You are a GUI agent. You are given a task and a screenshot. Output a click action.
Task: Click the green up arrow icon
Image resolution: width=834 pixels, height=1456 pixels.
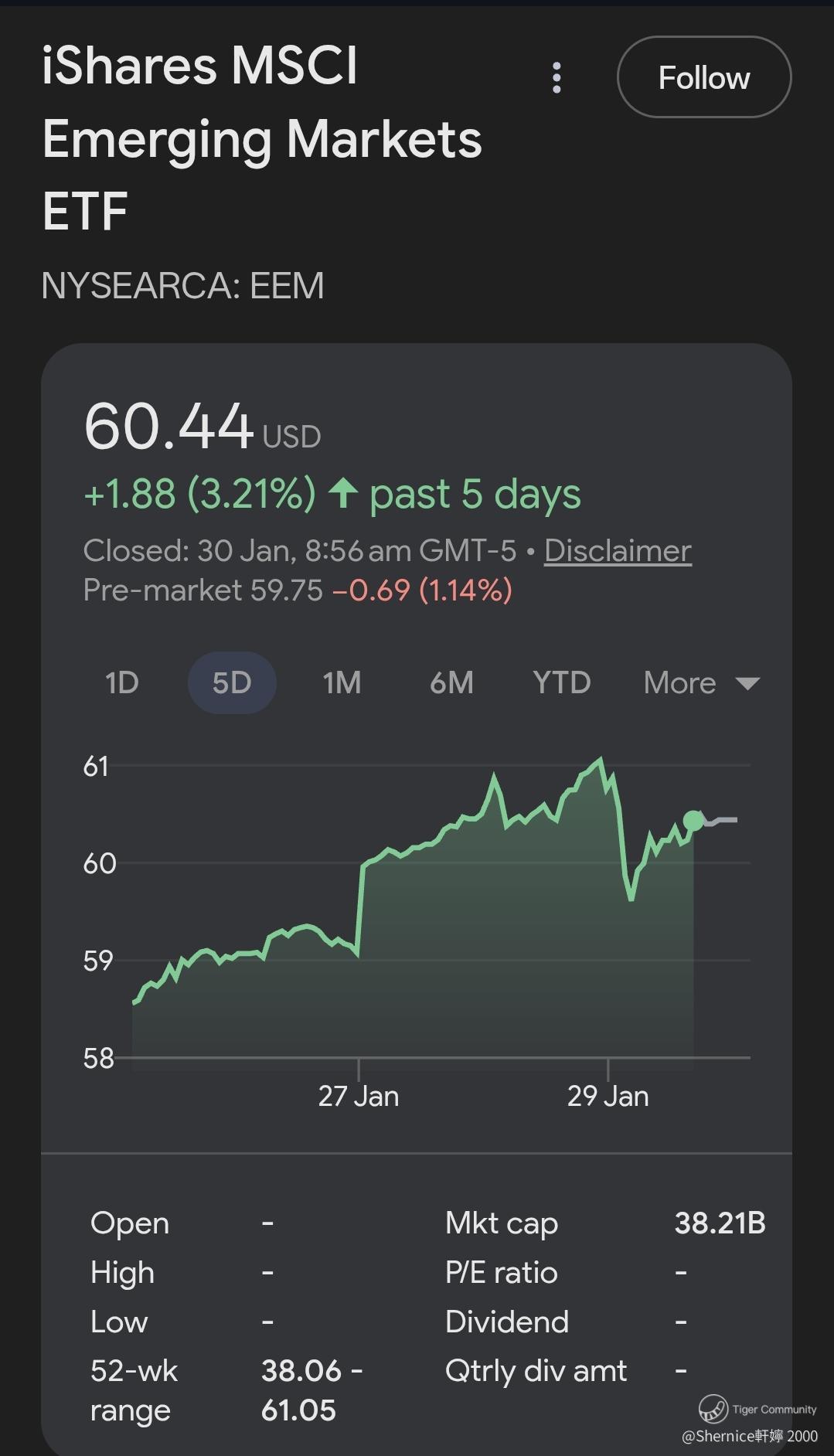342,493
